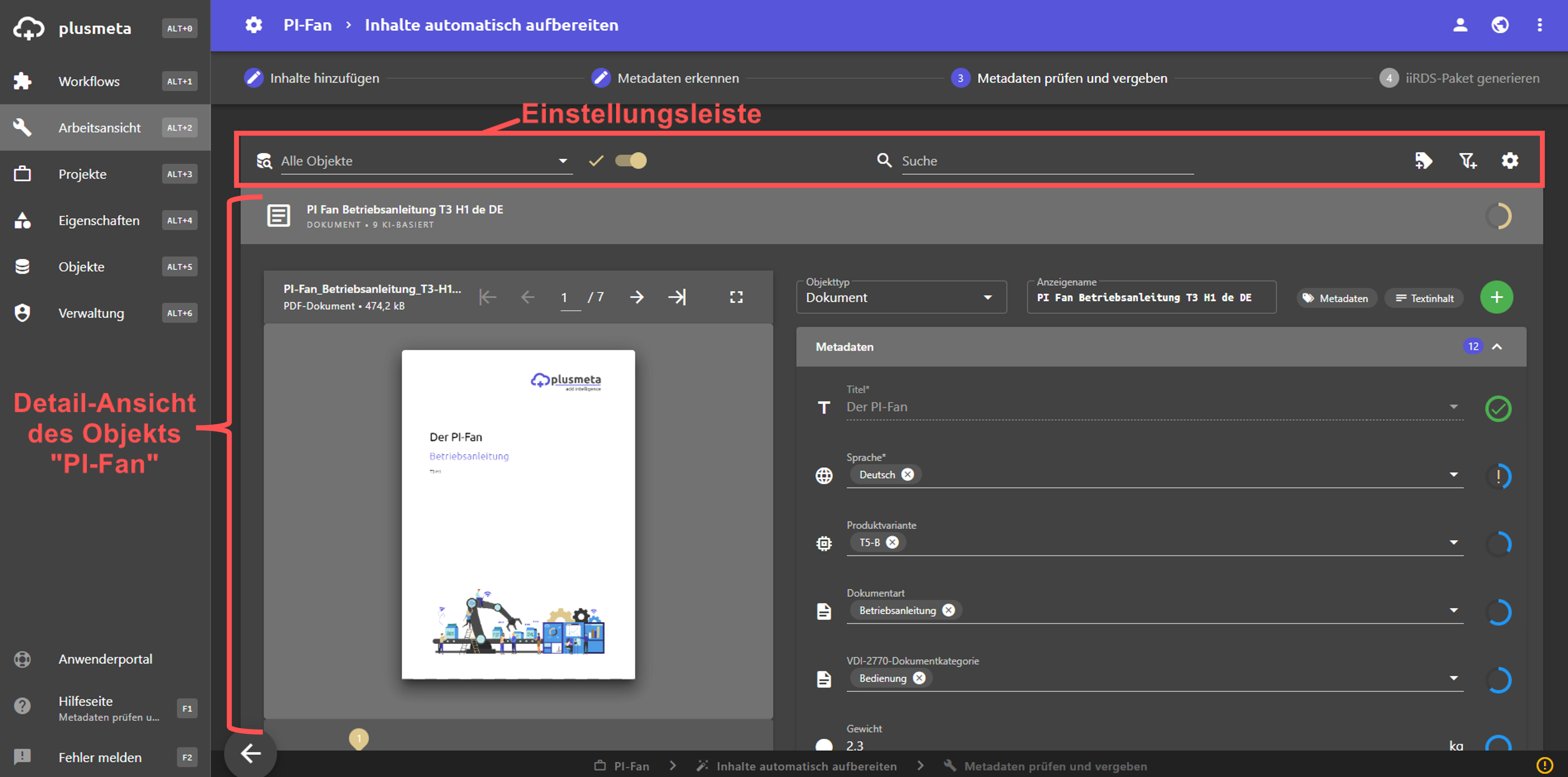Jump to last PDF page
The width and height of the screenshot is (1568, 777).
(677, 297)
